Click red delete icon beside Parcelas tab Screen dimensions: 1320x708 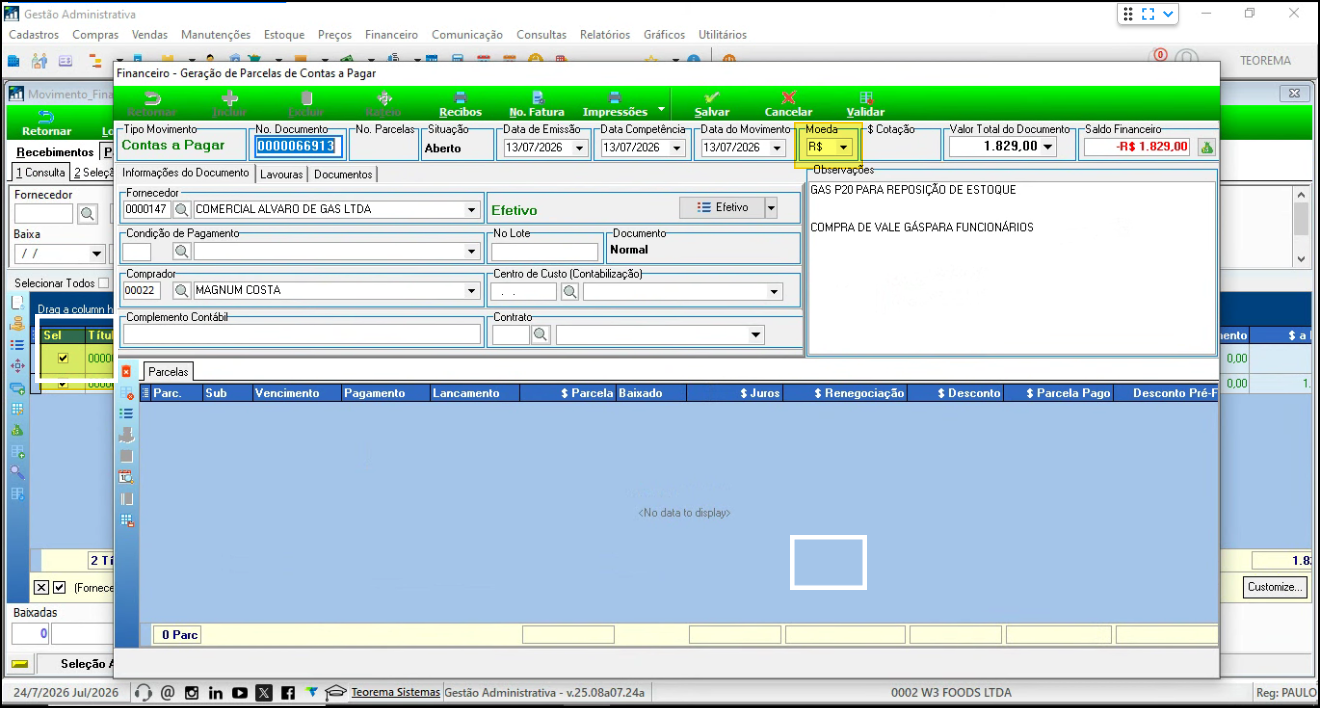[x=126, y=371]
